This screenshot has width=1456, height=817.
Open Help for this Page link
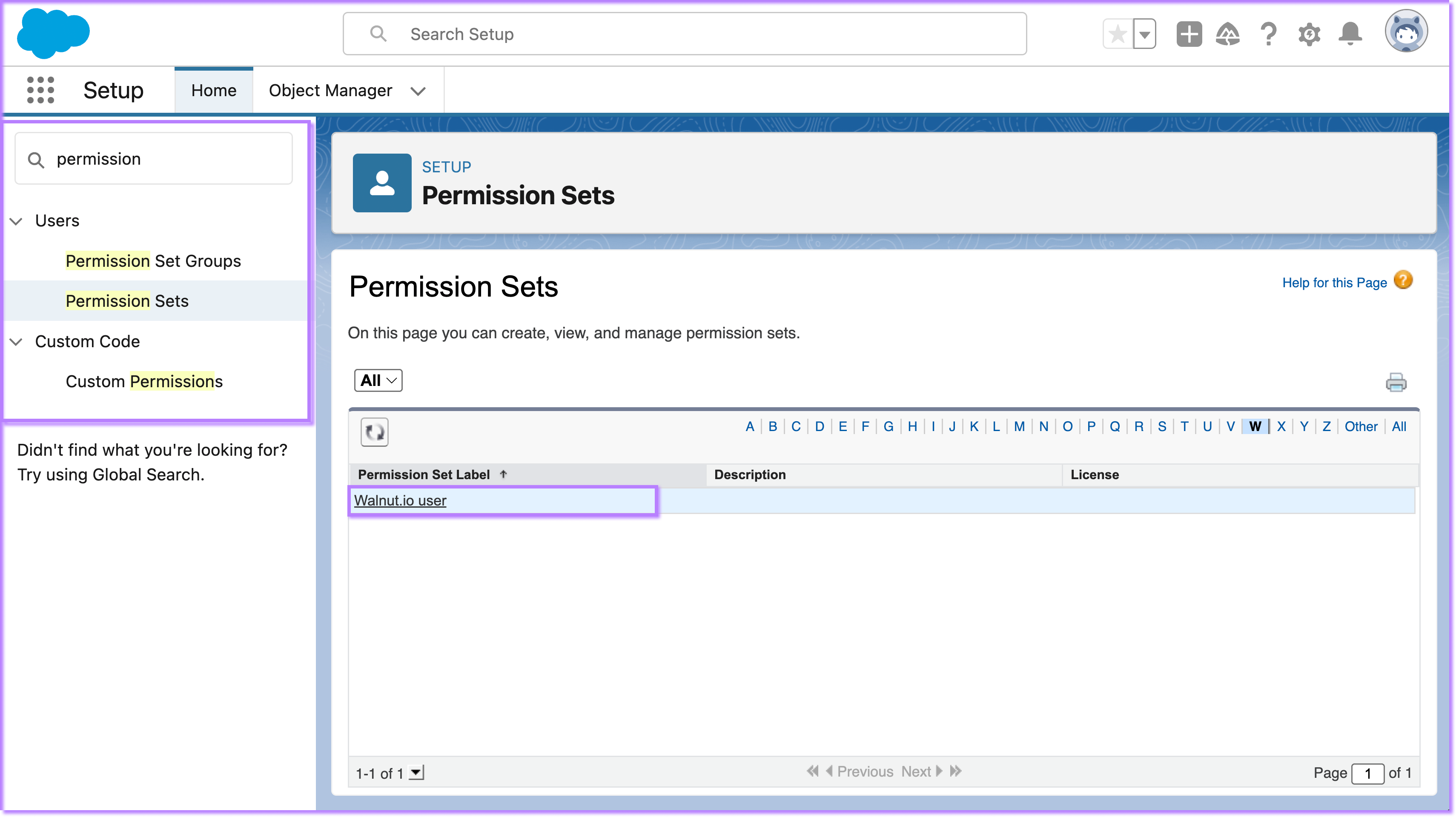(1335, 283)
